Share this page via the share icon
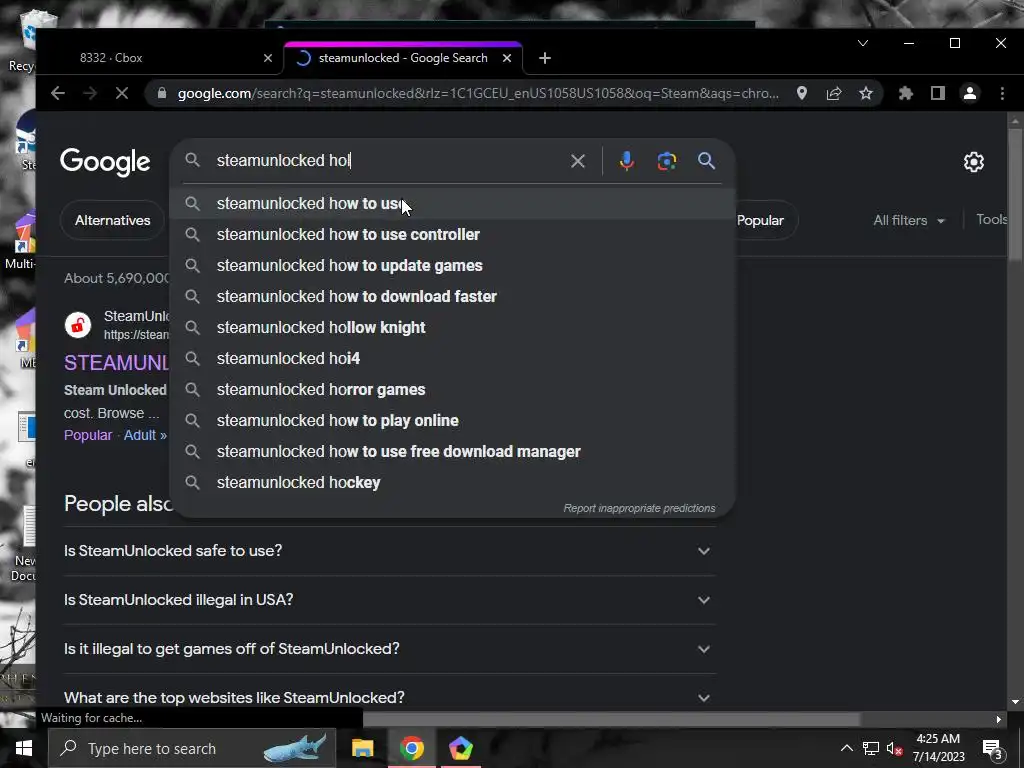Image resolution: width=1024 pixels, height=768 pixels. point(833,93)
